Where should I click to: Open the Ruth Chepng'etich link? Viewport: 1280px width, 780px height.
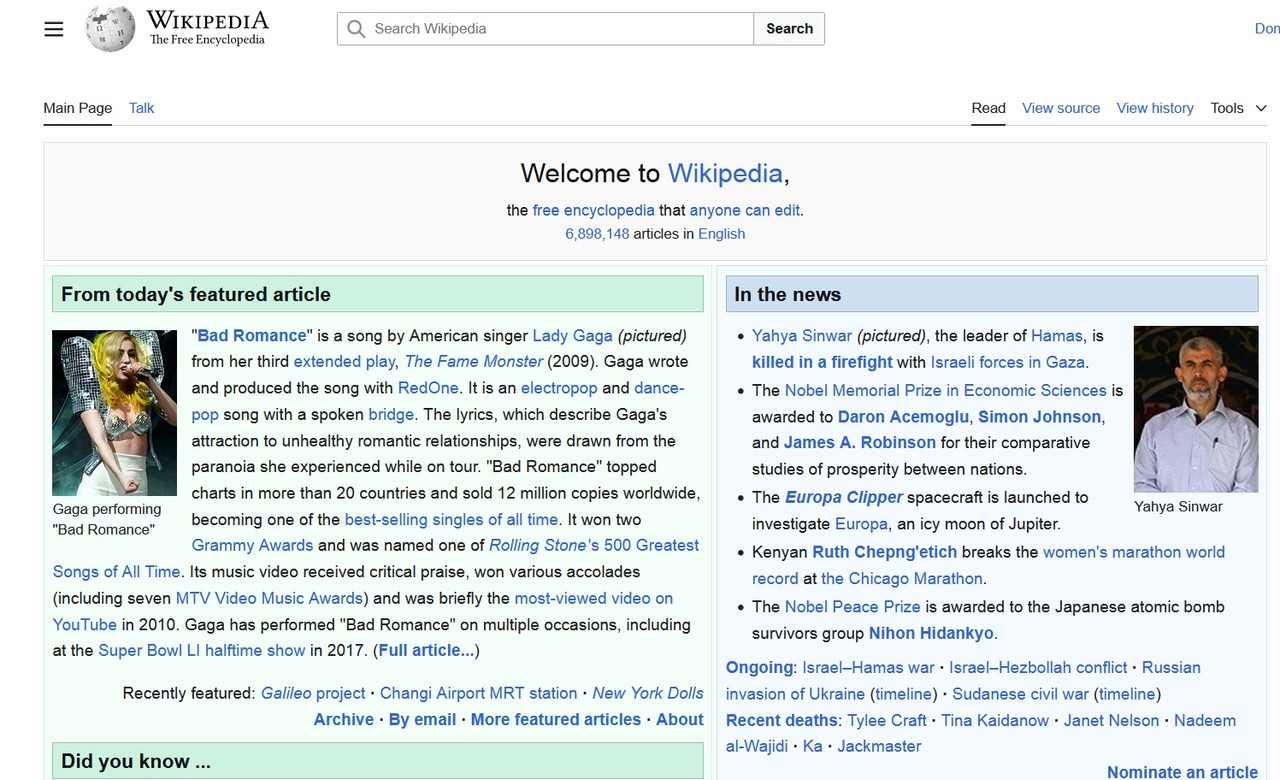click(885, 552)
